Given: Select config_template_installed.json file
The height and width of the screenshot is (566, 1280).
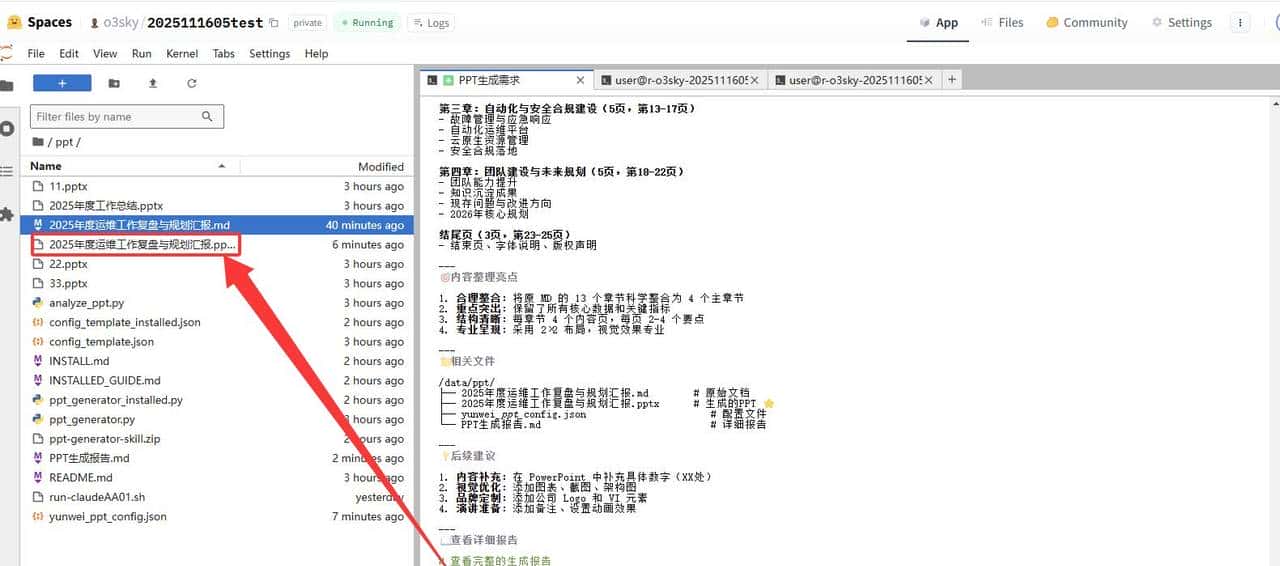Looking at the screenshot, I should 216,322.
